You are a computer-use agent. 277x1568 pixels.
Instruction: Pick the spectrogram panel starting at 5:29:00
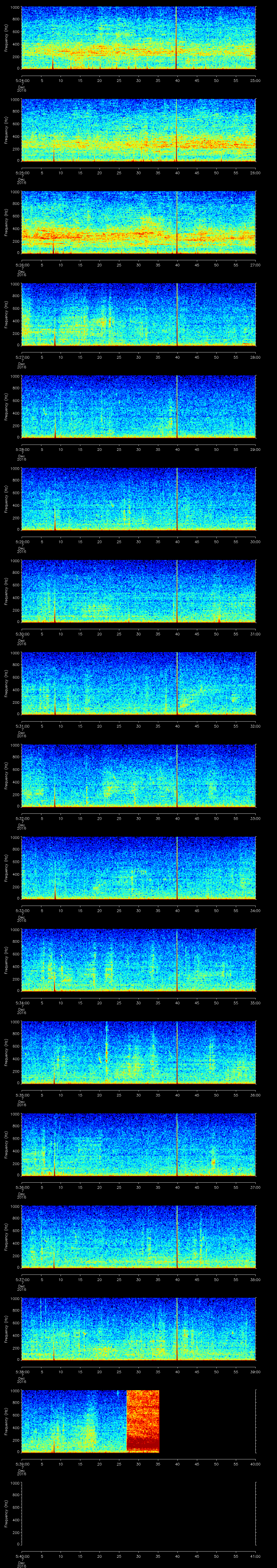(x=138, y=499)
